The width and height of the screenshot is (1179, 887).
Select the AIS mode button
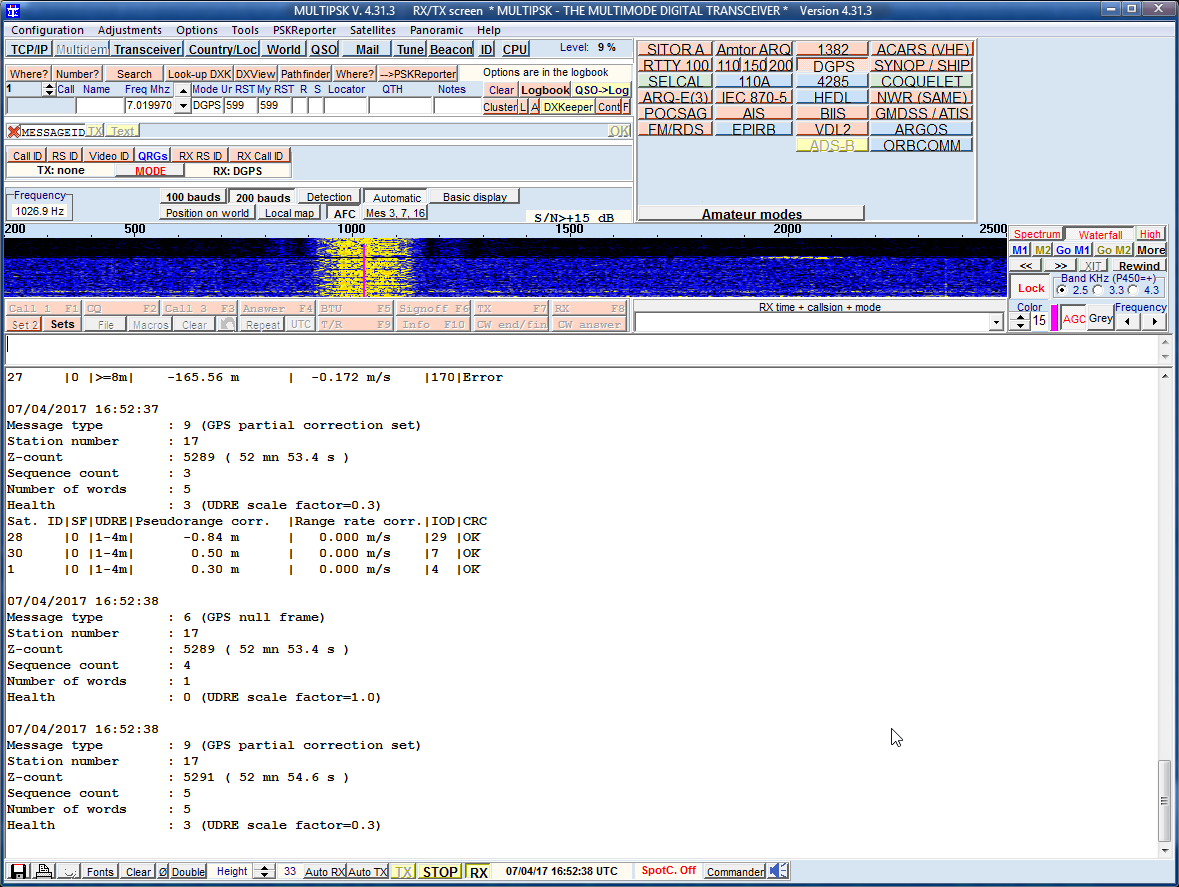coord(753,114)
